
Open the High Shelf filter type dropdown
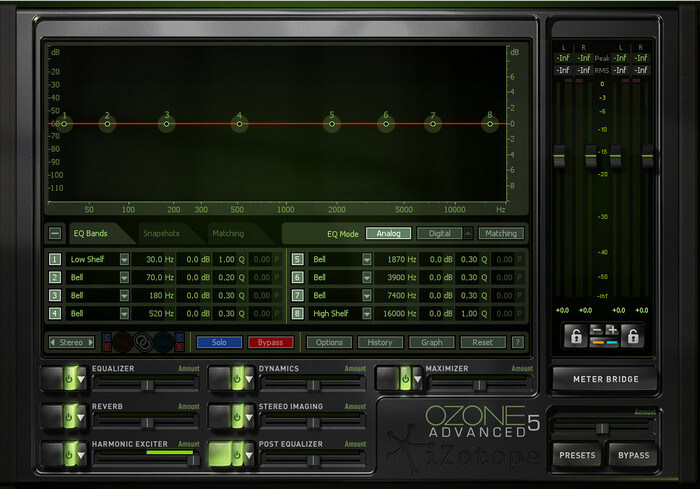click(x=366, y=314)
